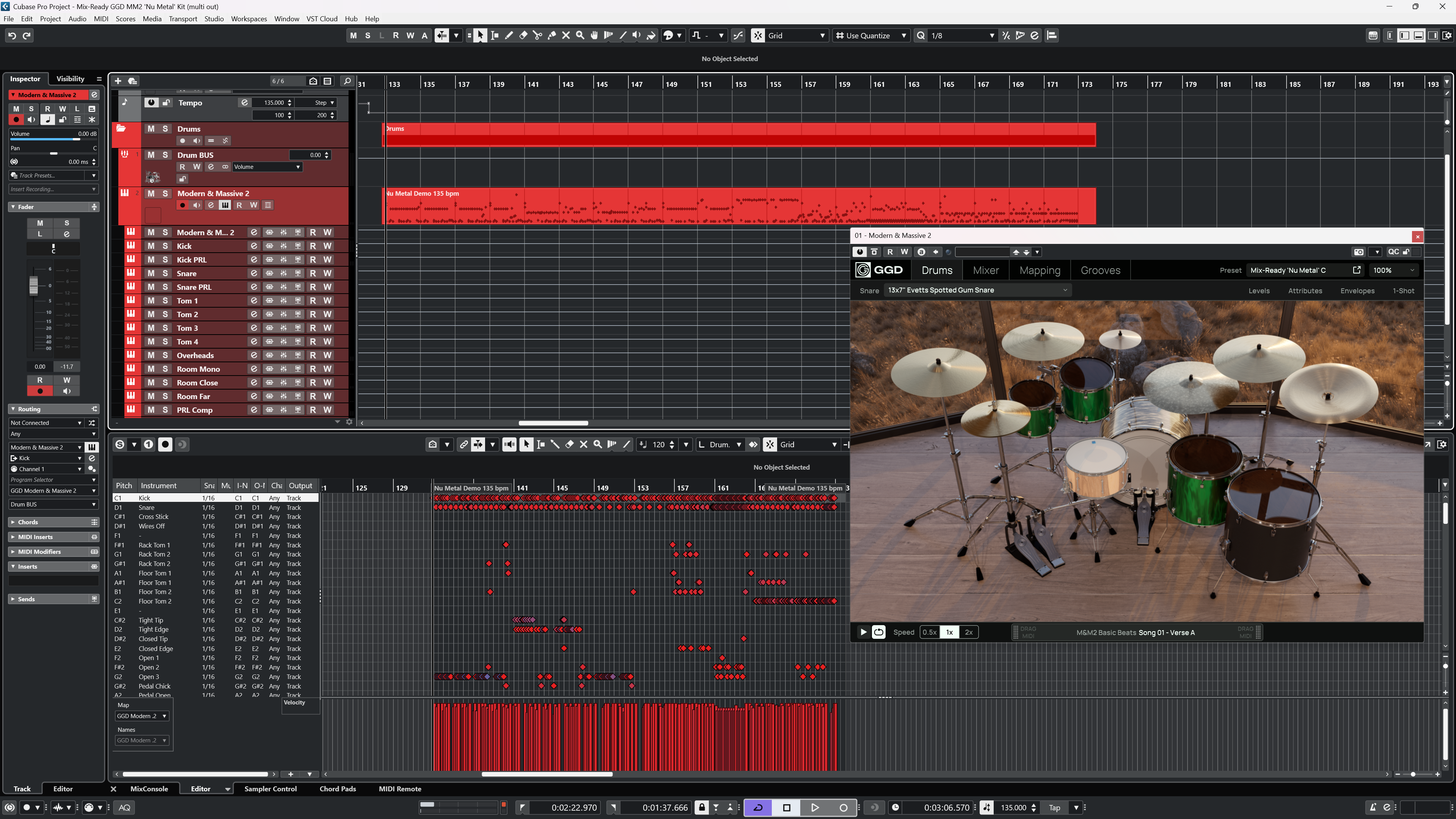Select the Scissors split tool in toolbar
1456x819 pixels.
537,36
